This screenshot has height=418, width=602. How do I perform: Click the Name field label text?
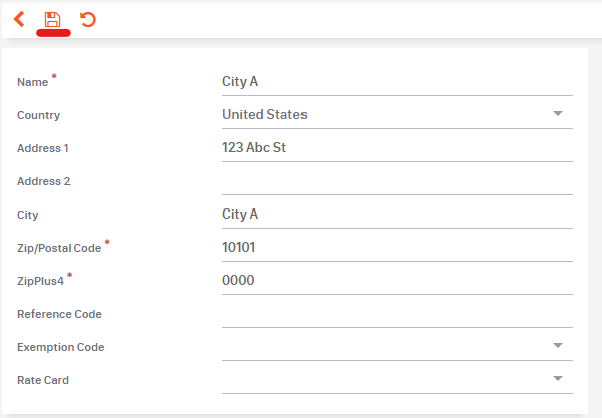click(33, 82)
